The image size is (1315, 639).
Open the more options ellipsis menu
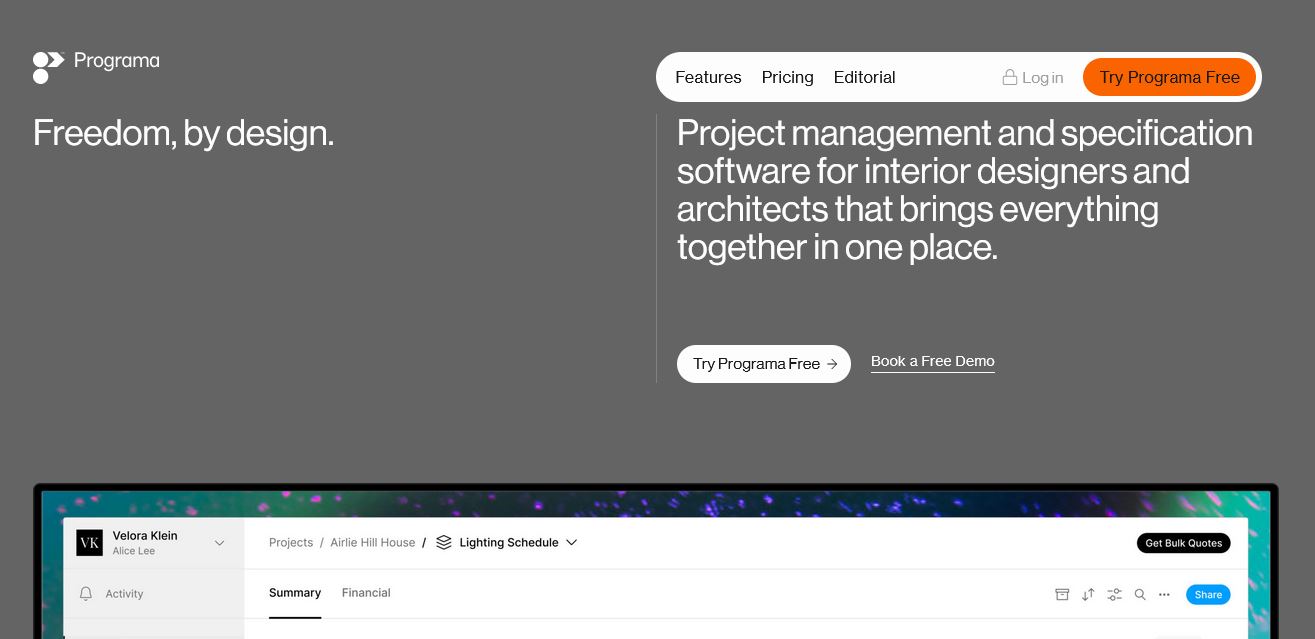click(1164, 594)
